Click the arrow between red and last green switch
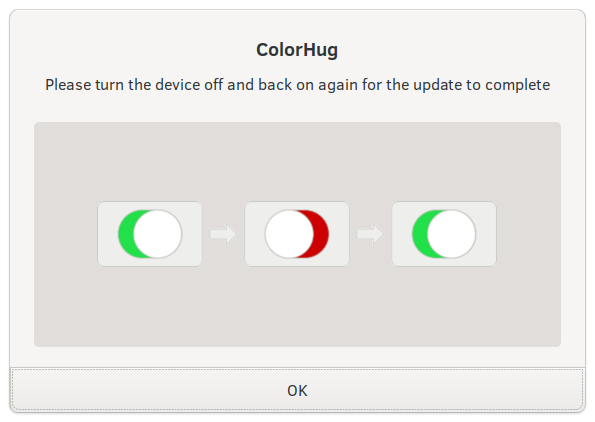Viewport: 595px width, 422px height. pyautogui.click(x=370, y=234)
